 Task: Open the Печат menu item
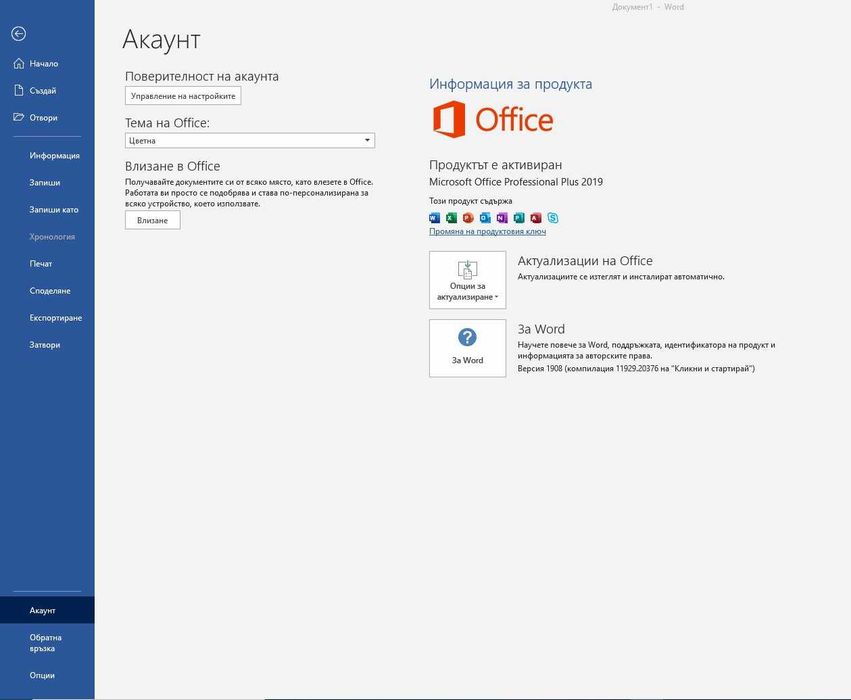point(47,264)
